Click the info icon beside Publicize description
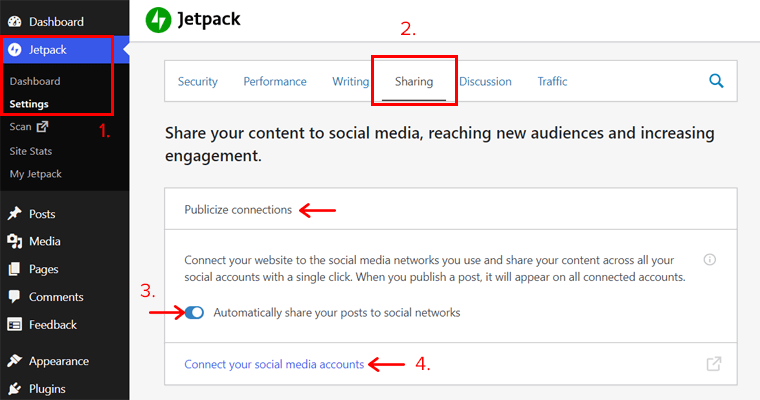The height and width of the screenshot is (400, 760). 710,260
